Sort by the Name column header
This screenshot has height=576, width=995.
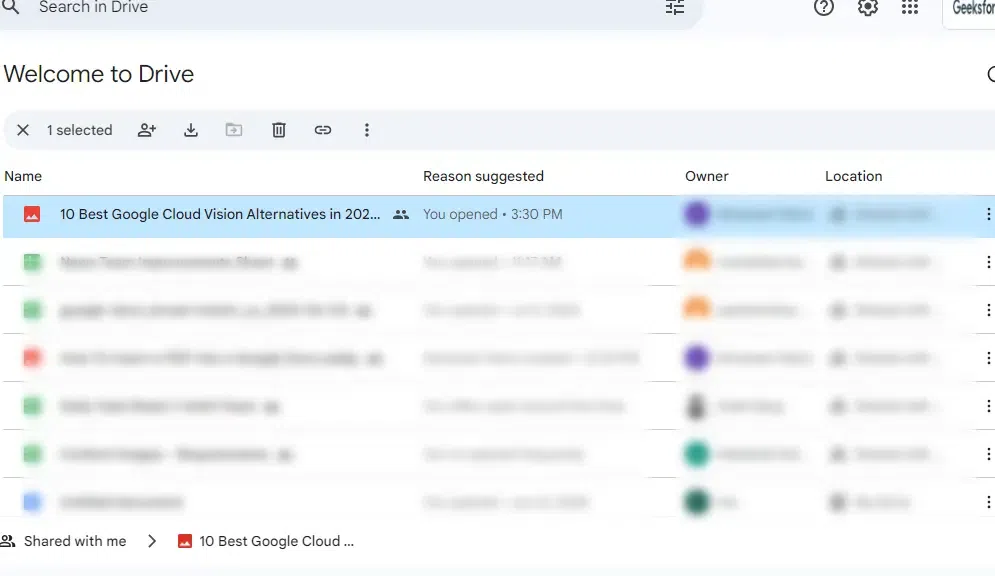click(x=23, y=176)
